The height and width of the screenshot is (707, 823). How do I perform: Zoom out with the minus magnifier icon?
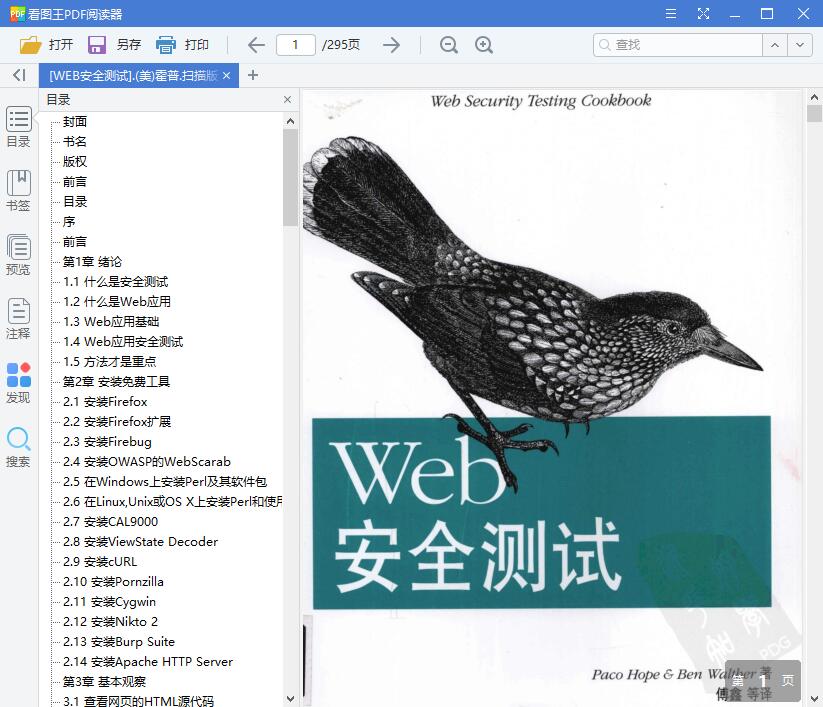(x=449, y=45)
